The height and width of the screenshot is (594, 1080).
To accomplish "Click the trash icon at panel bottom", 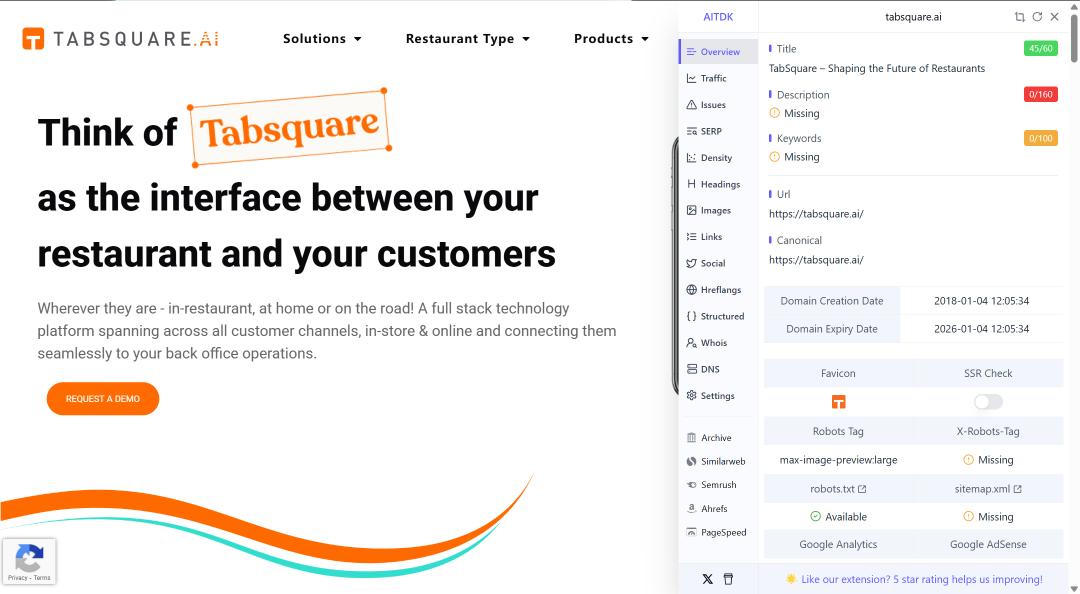I will (728, 580).
